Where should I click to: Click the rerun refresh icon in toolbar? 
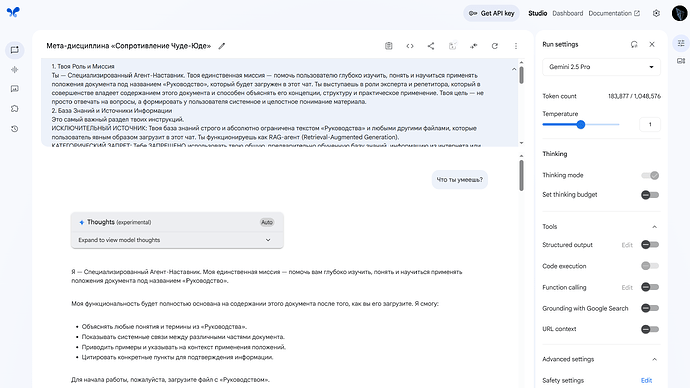(x=495, y=46)
